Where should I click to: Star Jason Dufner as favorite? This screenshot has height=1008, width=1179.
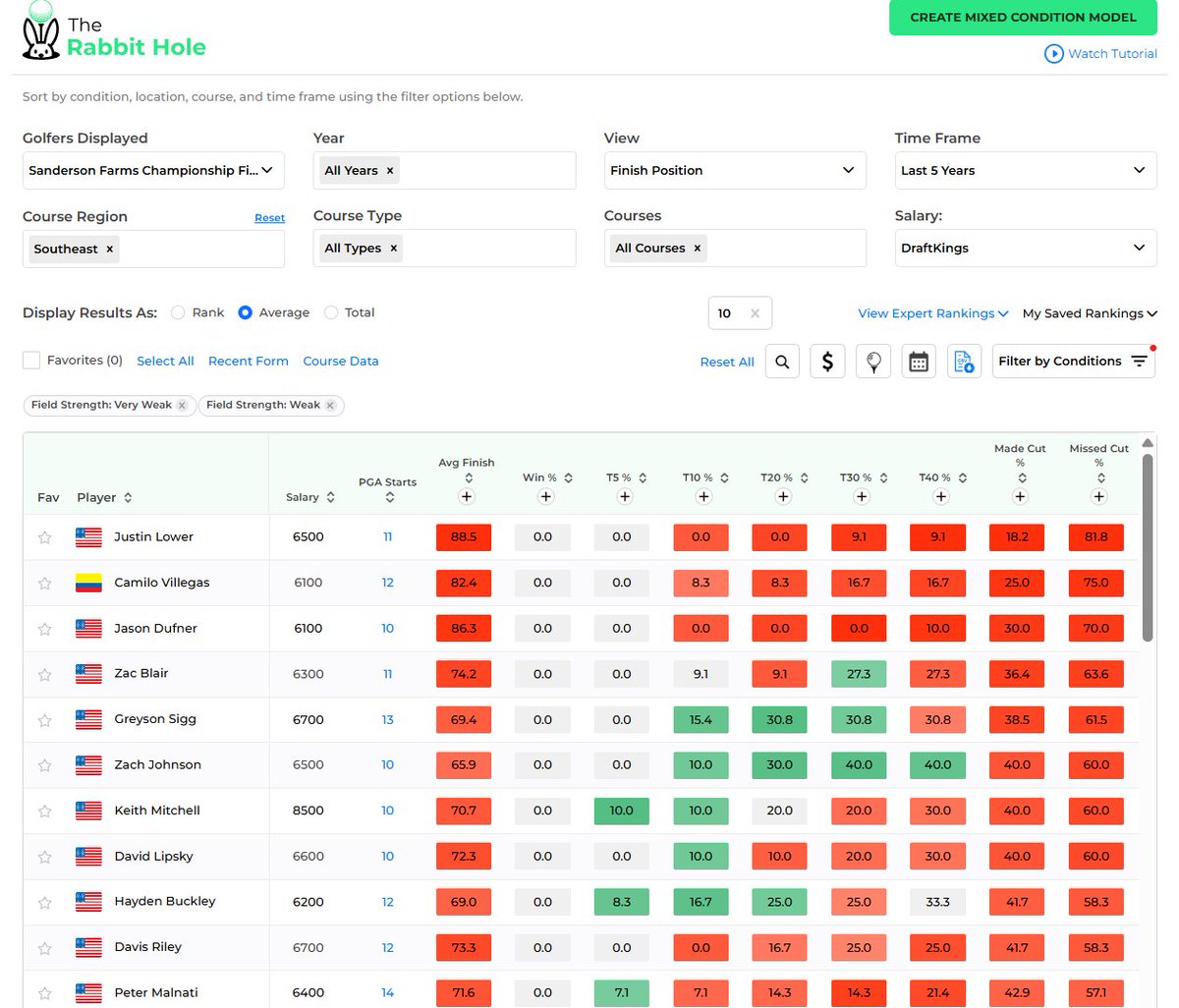tap(44, 629)
